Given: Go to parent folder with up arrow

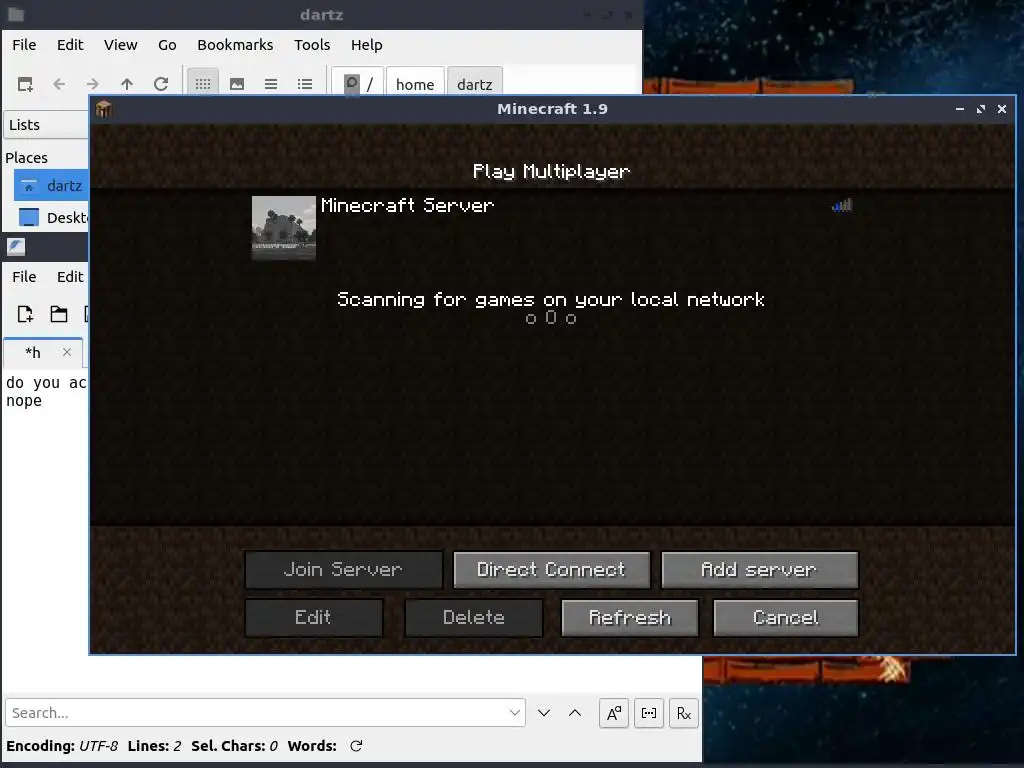Looking at the screenshot, I should (127, 84).
